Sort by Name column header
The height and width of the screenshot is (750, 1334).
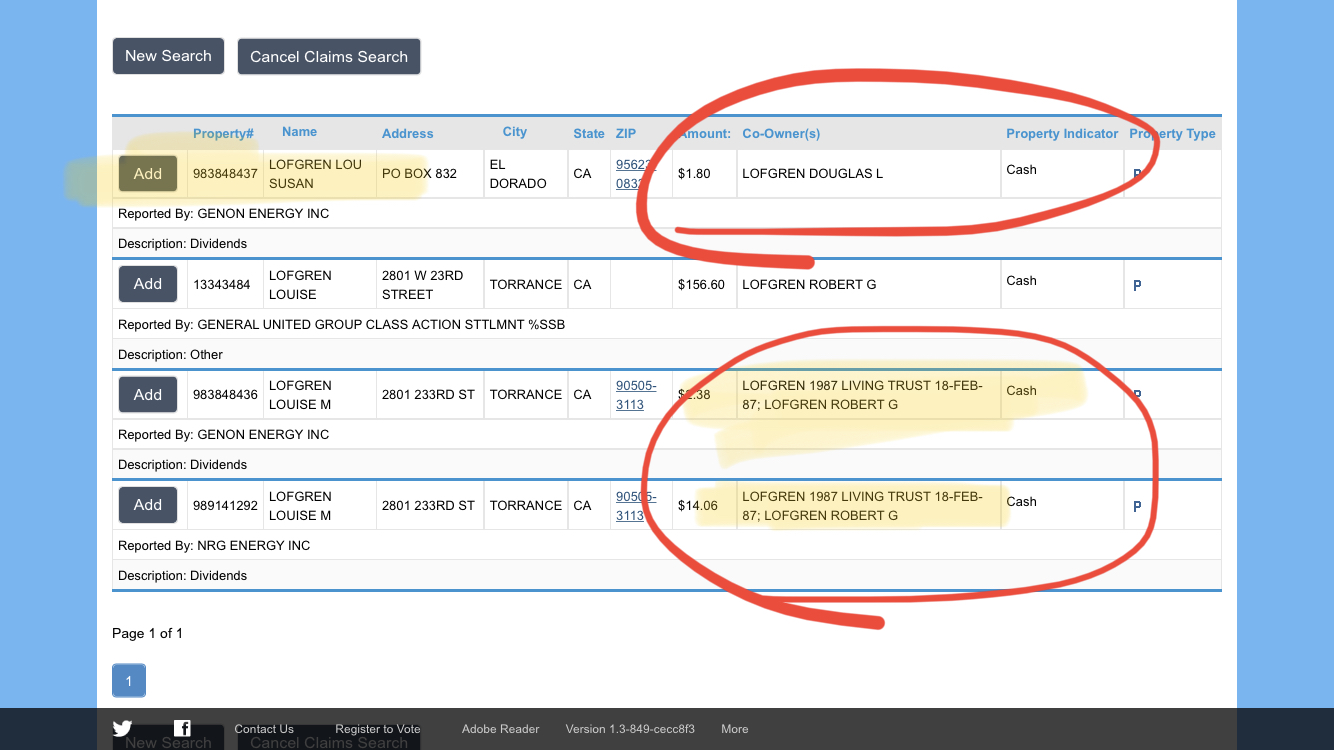[x=299, y=132]
